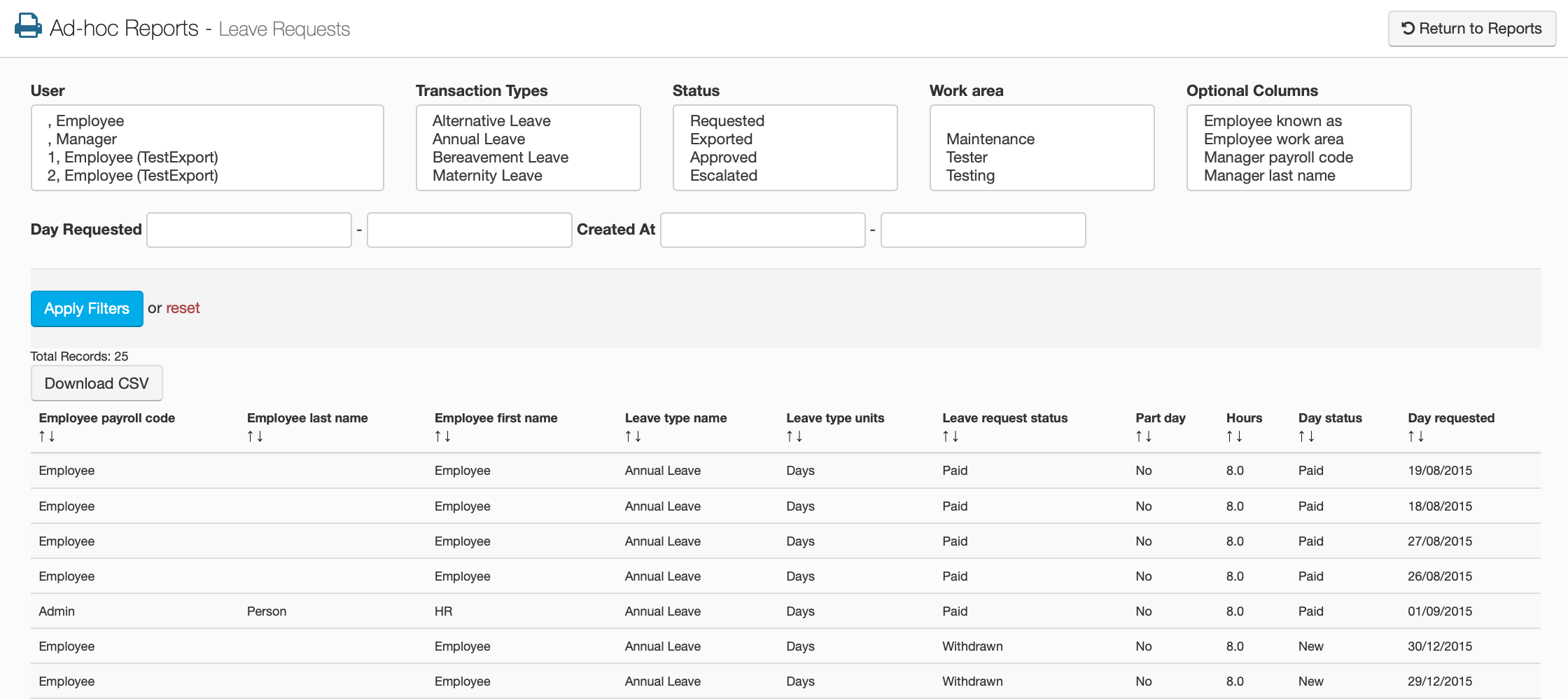1568x699 pixels.
Task: Sort by Employee last name arrows
Action: [255, 436]
